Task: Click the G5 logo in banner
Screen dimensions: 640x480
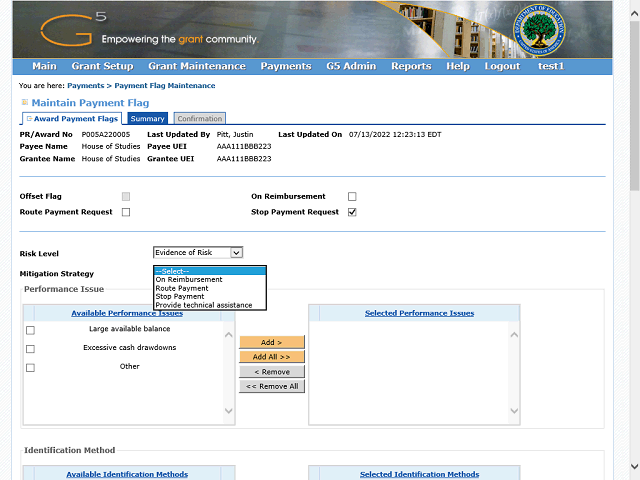Action: (x=73, y=29)
